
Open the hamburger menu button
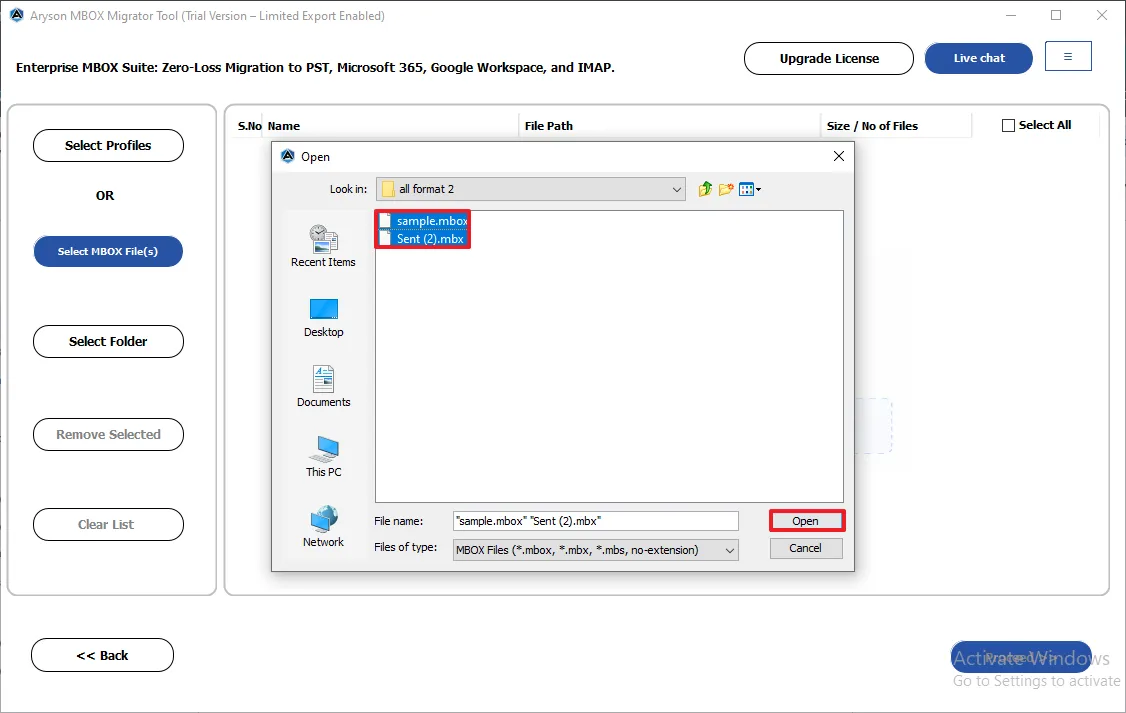[x=1068, y=56]
